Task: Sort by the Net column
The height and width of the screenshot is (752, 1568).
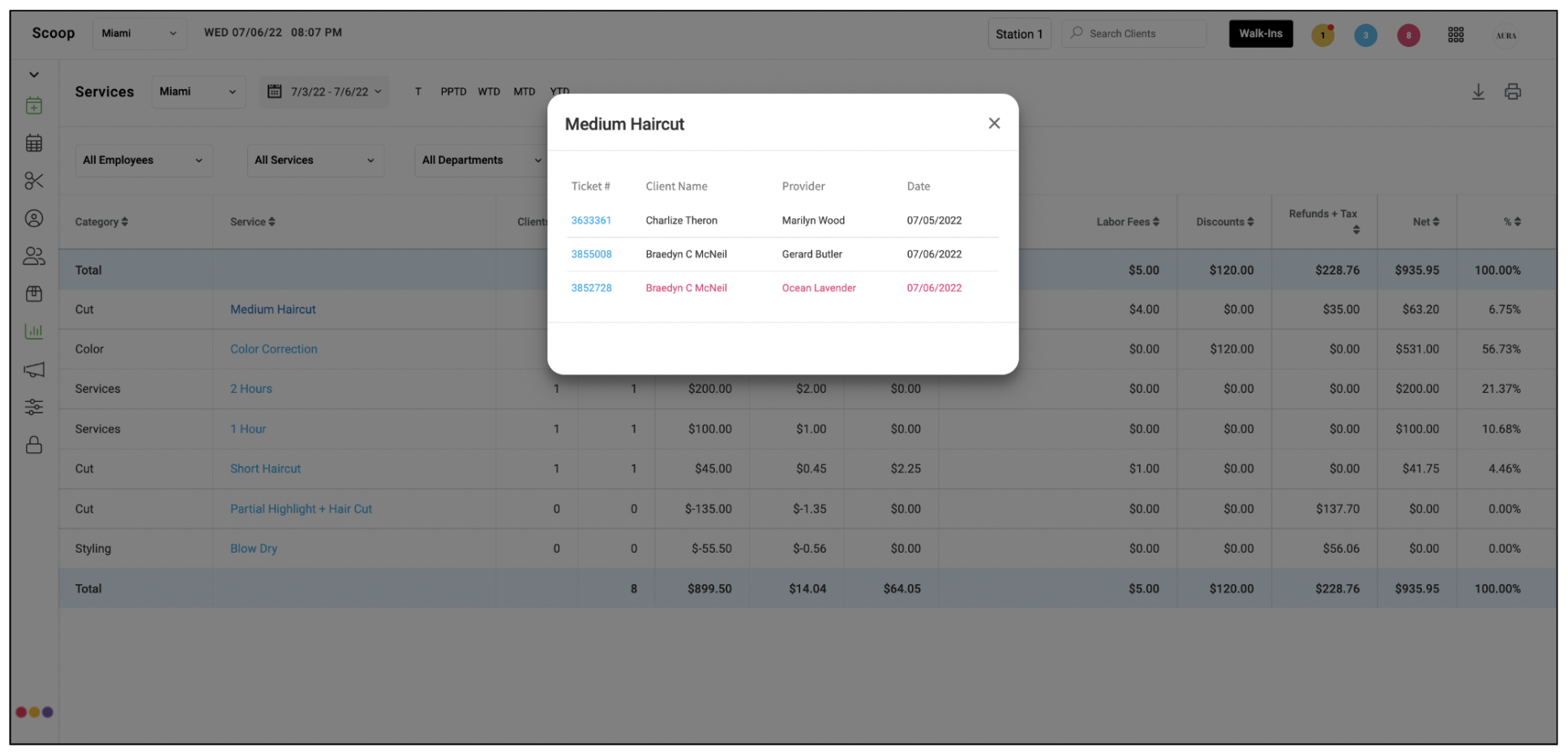Action: pos(1425,222)
